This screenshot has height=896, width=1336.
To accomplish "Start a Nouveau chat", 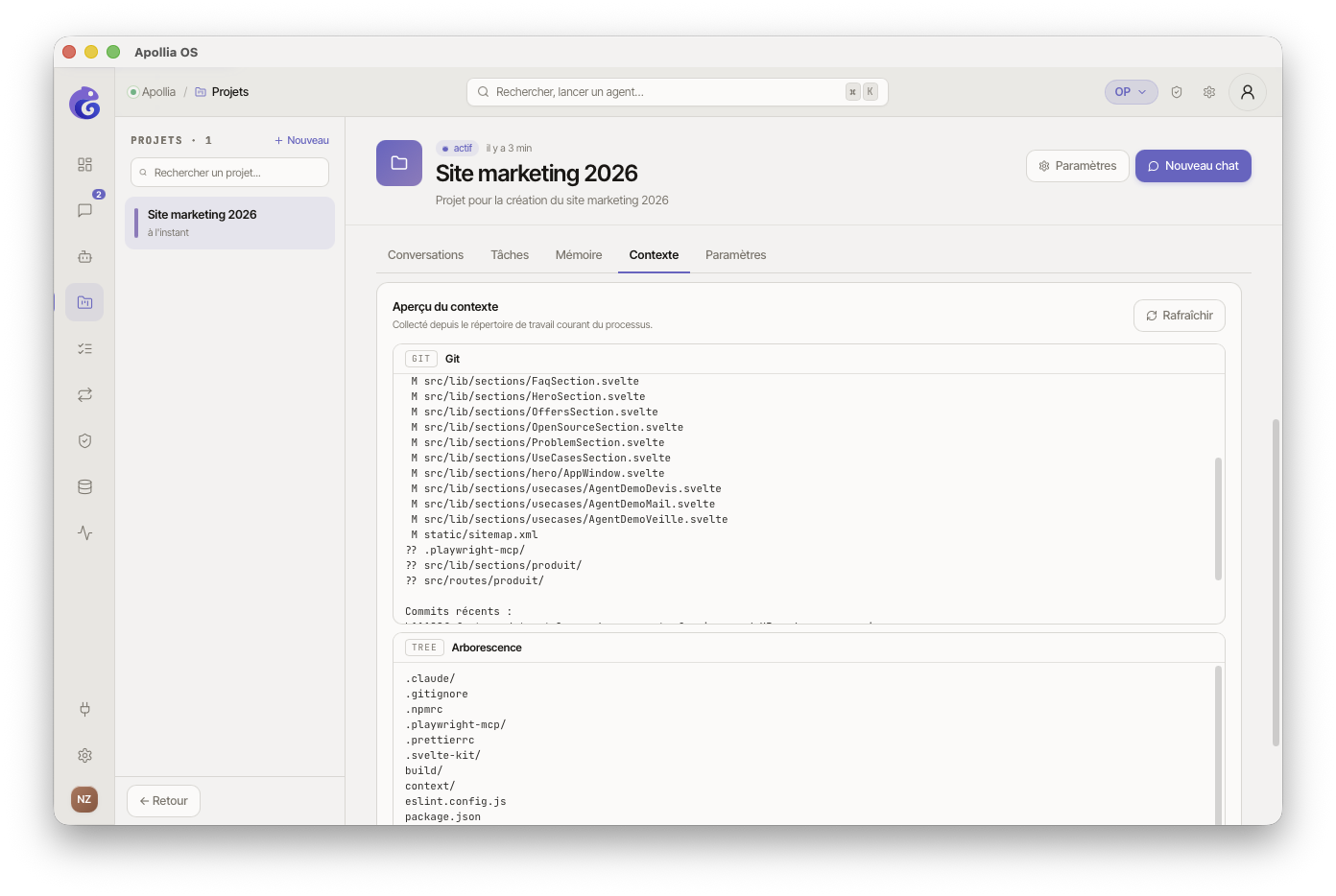I will pyautogui.click(x=1193, y=166).
